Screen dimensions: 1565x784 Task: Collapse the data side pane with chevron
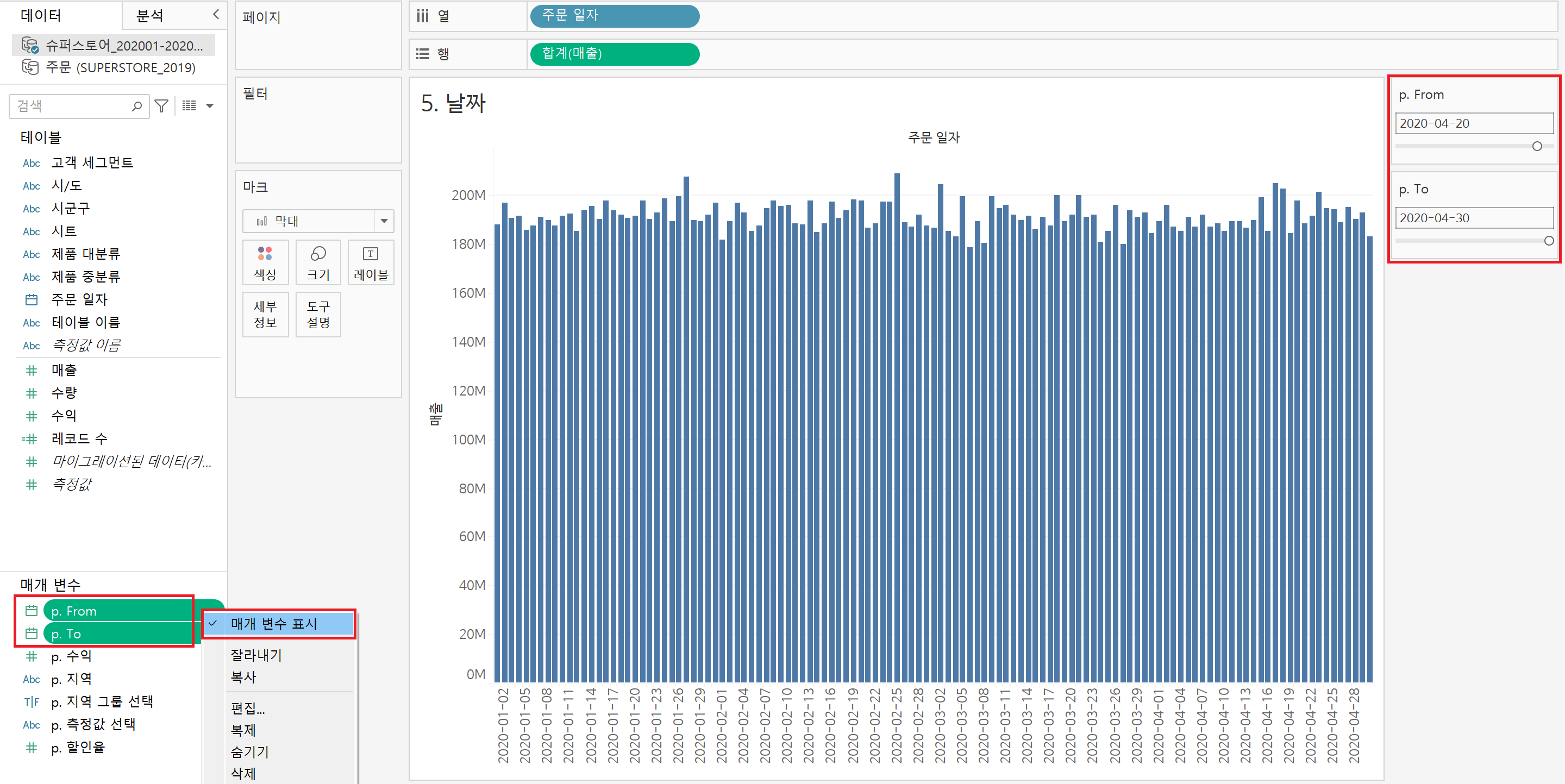216,15
